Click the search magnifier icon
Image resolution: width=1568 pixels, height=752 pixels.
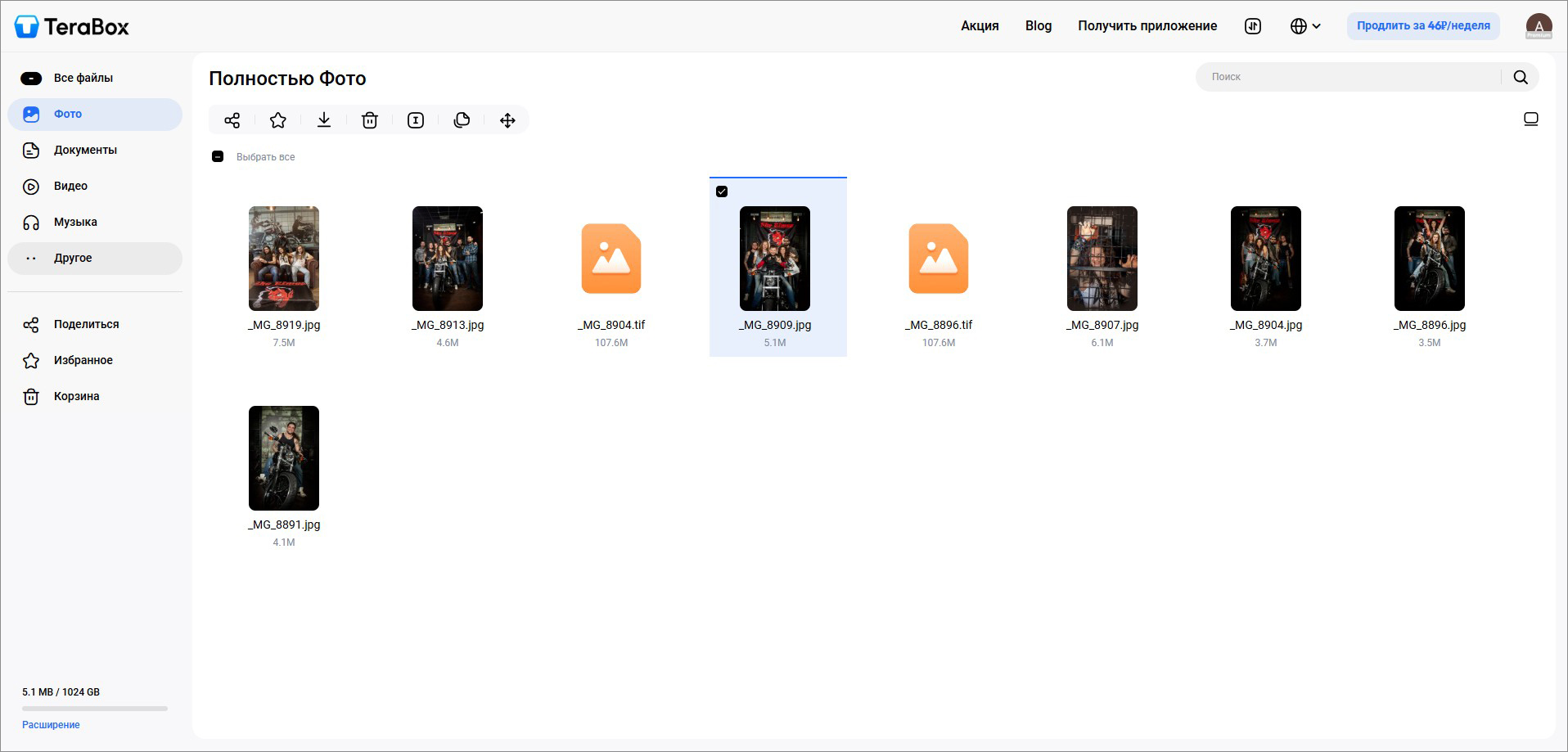pyautogui.click(x=1521, y=77)
